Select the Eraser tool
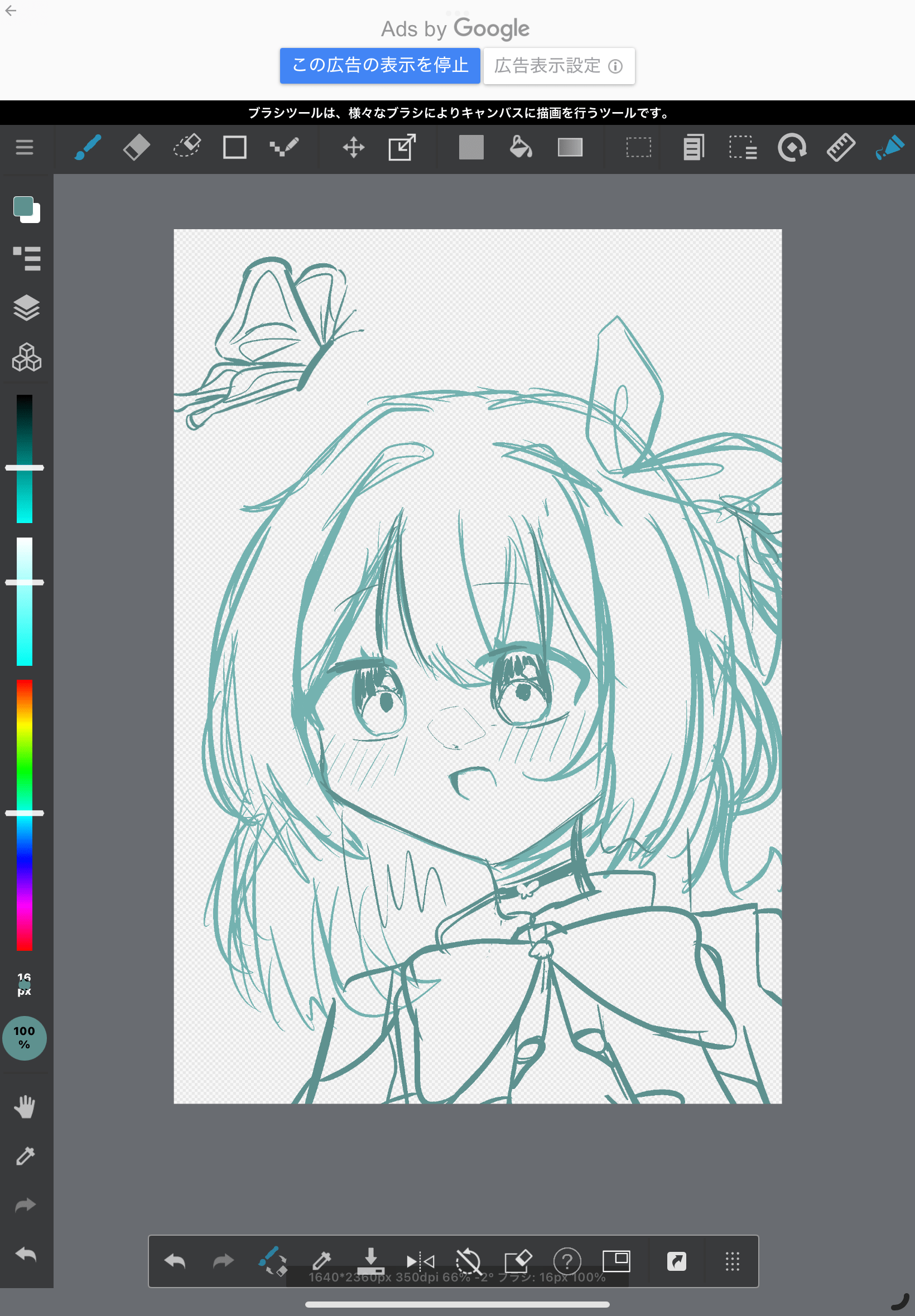Screen dimensions: 915x1316 [137, 148]
